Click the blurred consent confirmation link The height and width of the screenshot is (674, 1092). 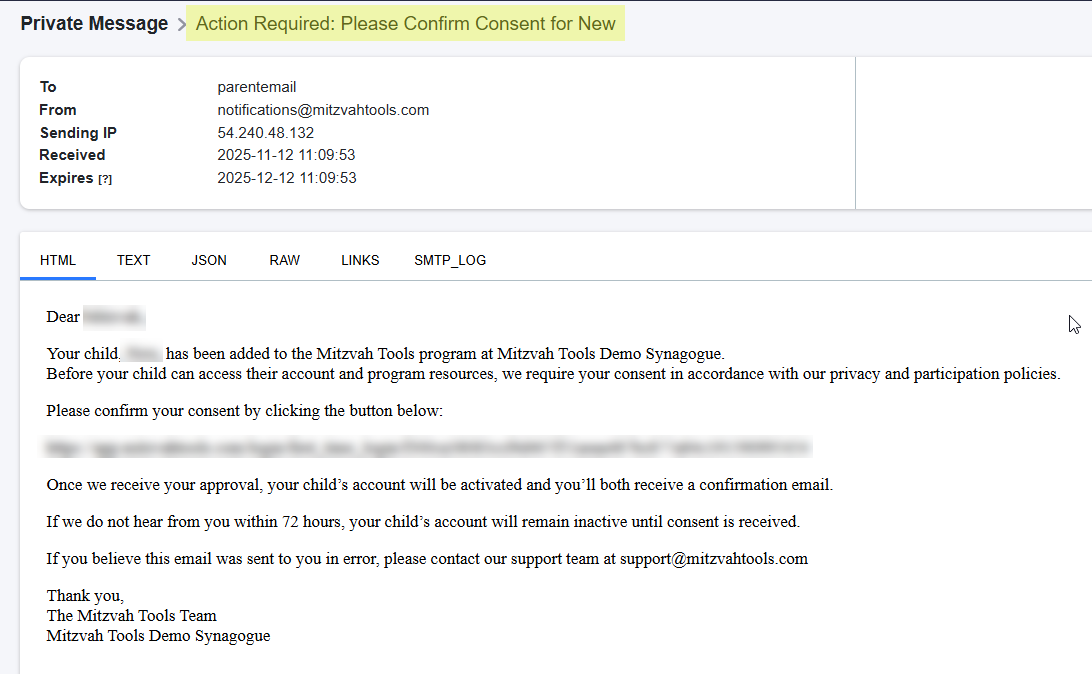click(x=428, y=446)
